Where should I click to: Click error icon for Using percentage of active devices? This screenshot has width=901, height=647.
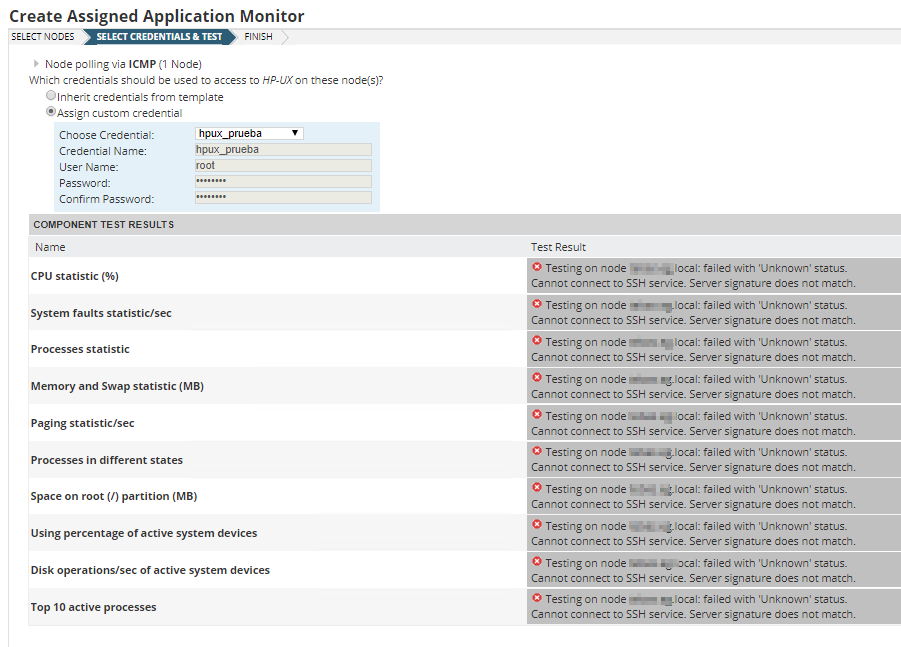(x=537, y=525)
